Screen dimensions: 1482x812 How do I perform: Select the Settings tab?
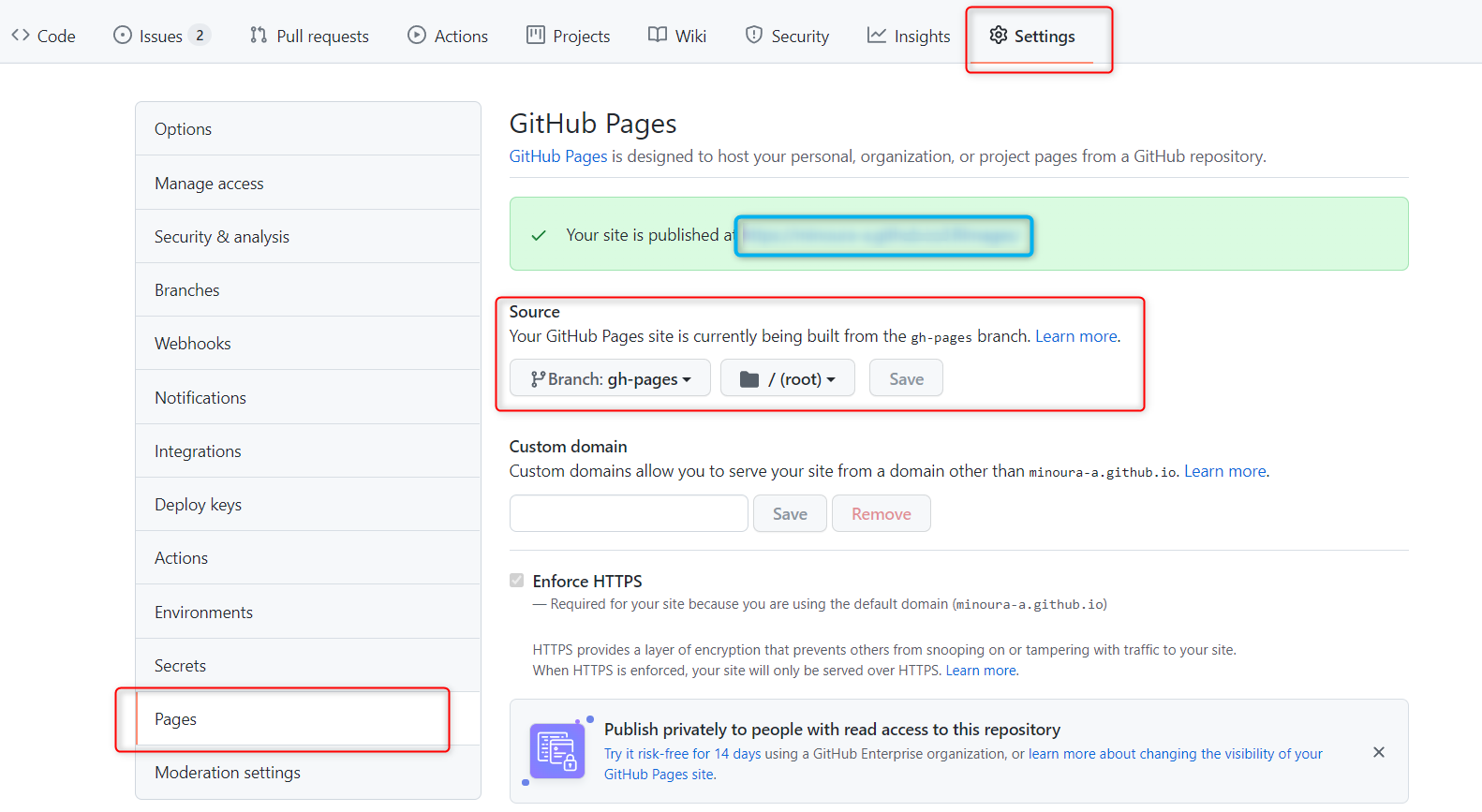point(1032,36)
